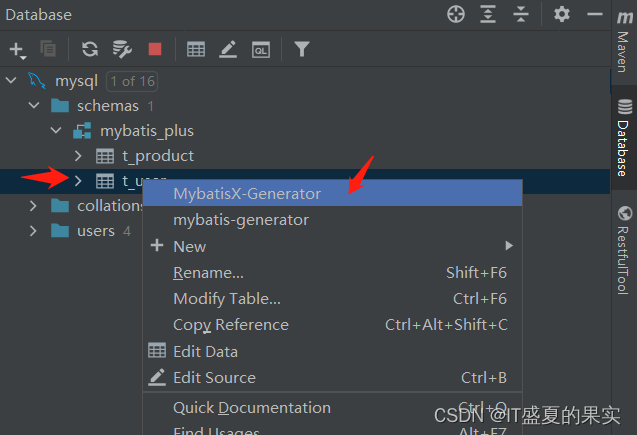Open Data Source Properties wrench icon
Image resolution: width=637 pixels, height=435 pixels.
pyautogui.click(x=122, y=49)
